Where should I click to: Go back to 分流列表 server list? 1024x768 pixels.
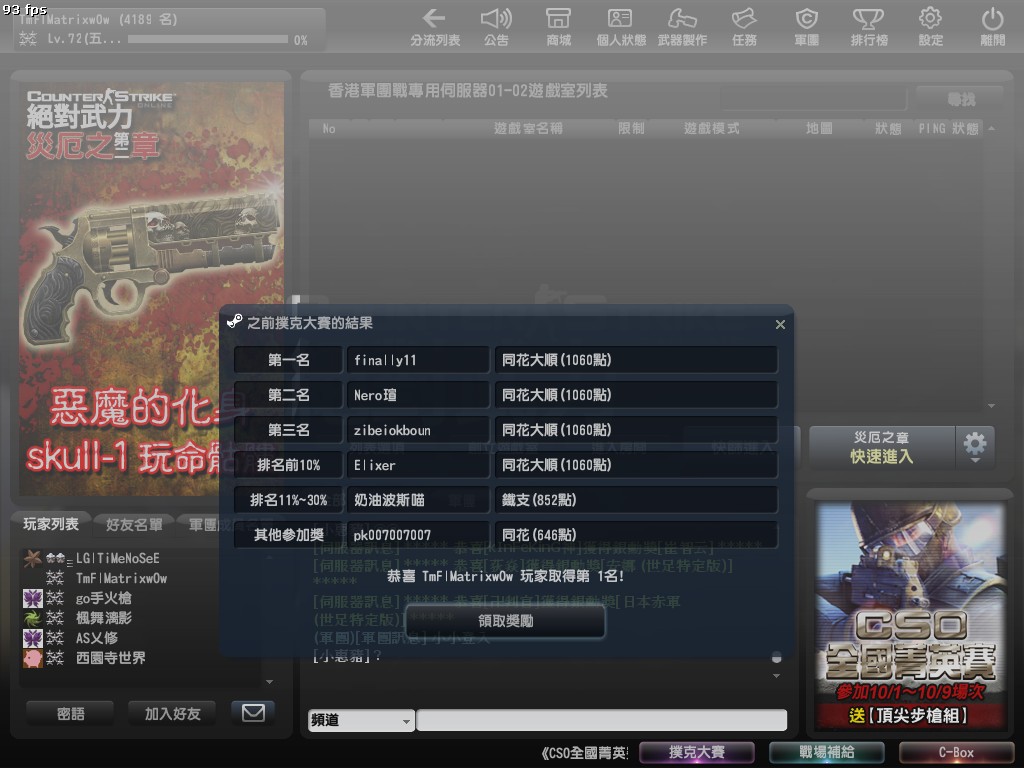click(x=435, y=20)
